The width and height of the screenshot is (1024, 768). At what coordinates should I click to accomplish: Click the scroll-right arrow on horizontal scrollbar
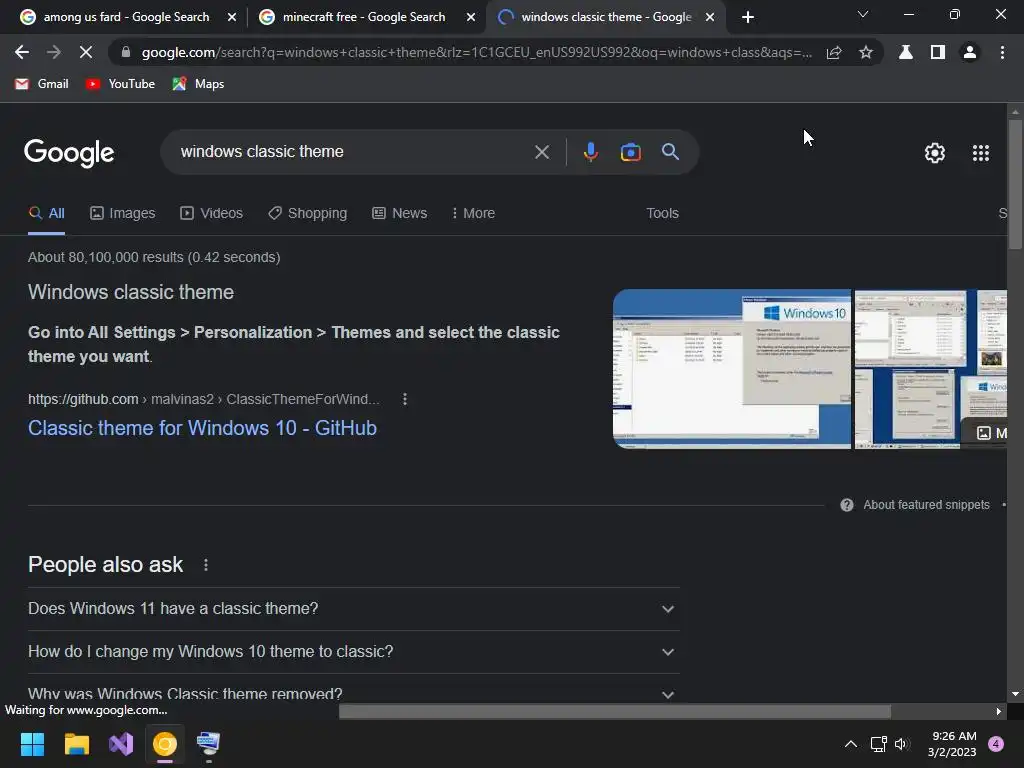(x=999, y=711)
